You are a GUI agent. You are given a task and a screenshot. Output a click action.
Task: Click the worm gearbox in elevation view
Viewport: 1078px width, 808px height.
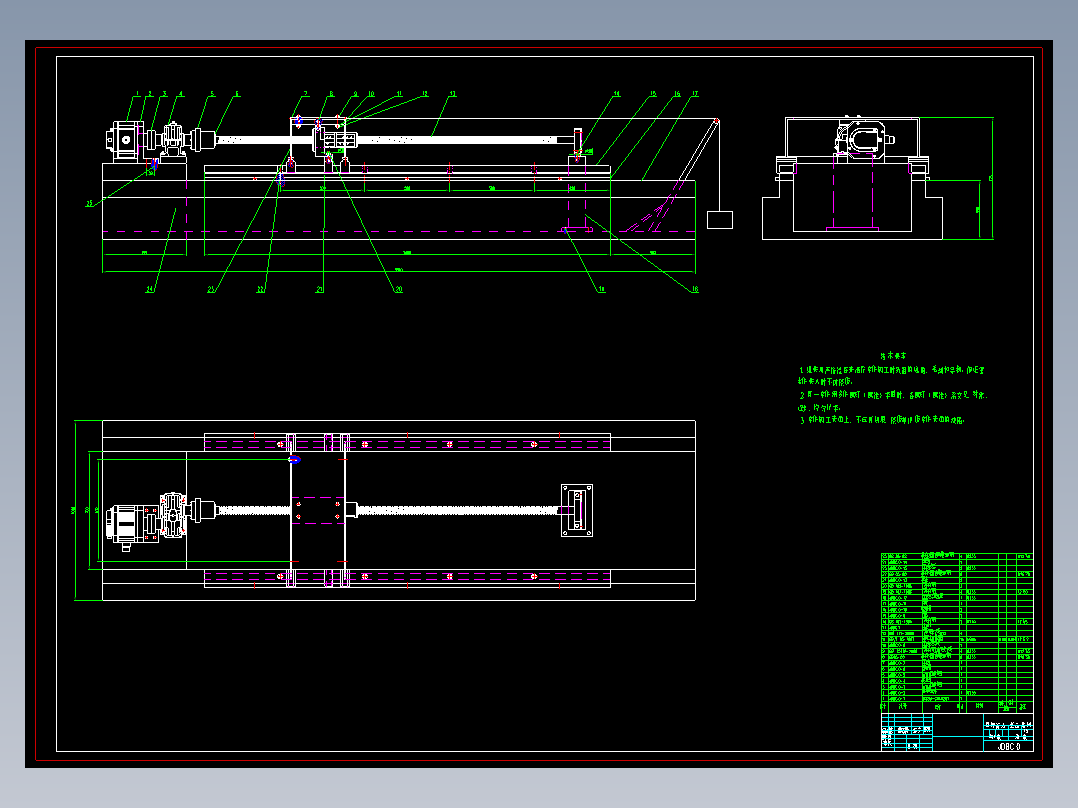click(x=173, y=140)
